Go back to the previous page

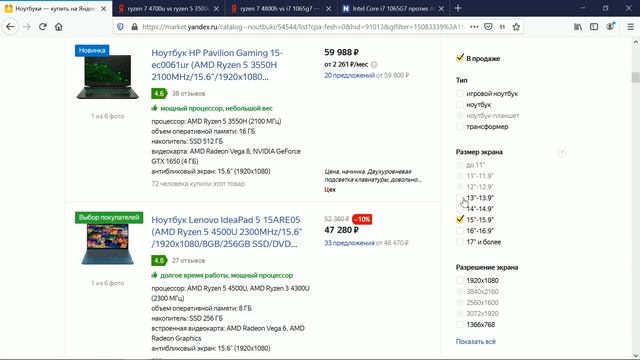[10, 27]
